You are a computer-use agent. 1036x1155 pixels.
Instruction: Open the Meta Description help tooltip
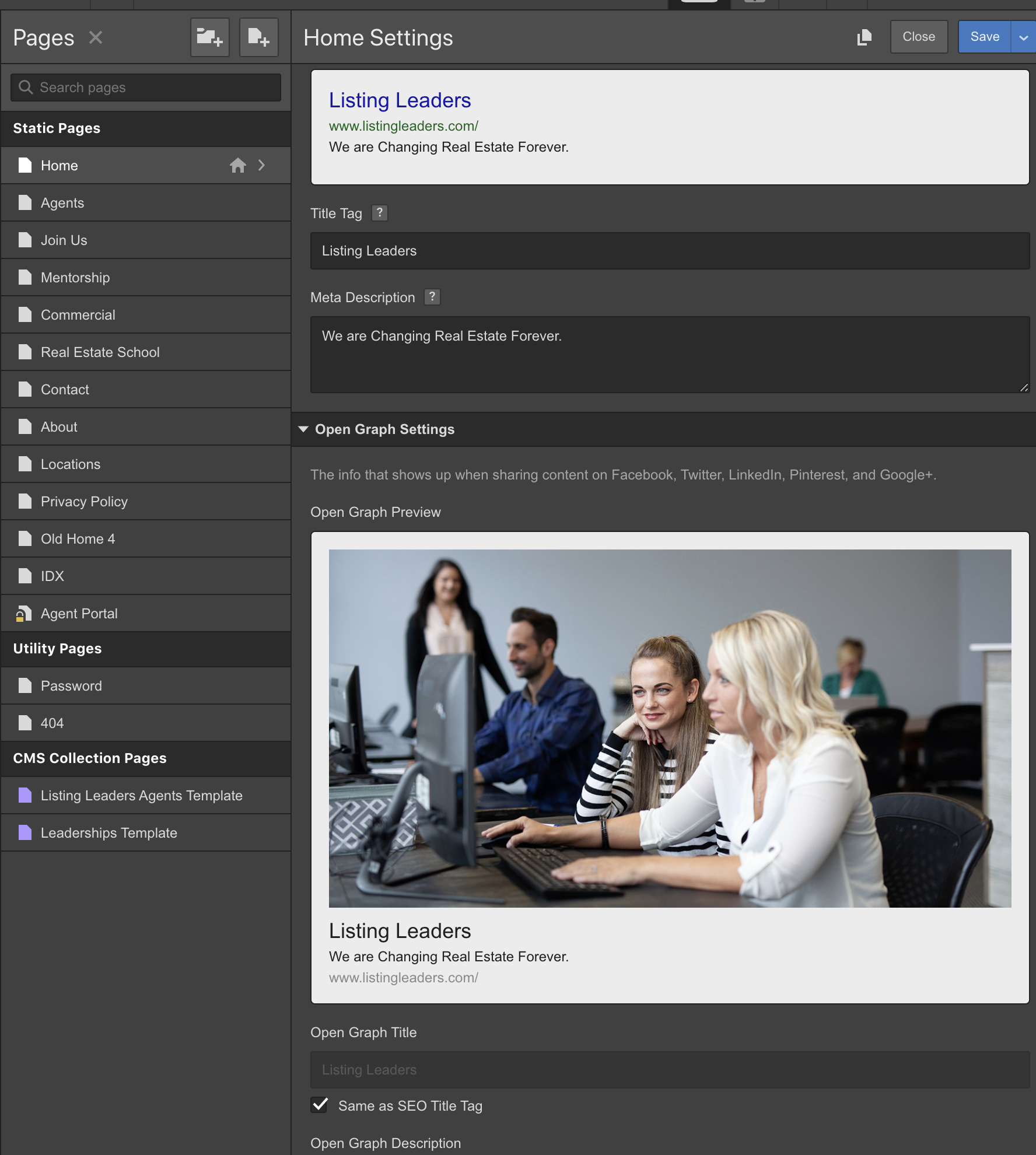[432, 297]
